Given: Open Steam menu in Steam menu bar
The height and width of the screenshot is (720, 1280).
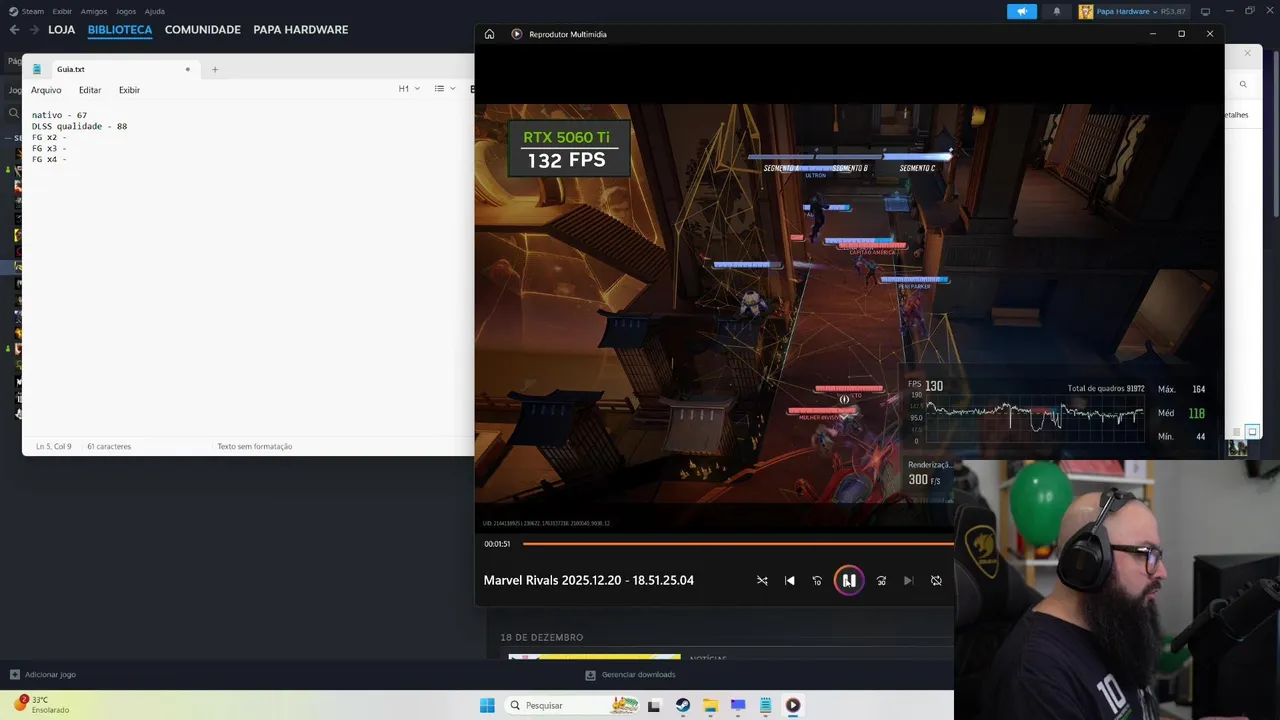Looking at the screenshot, I should point(27,11).
